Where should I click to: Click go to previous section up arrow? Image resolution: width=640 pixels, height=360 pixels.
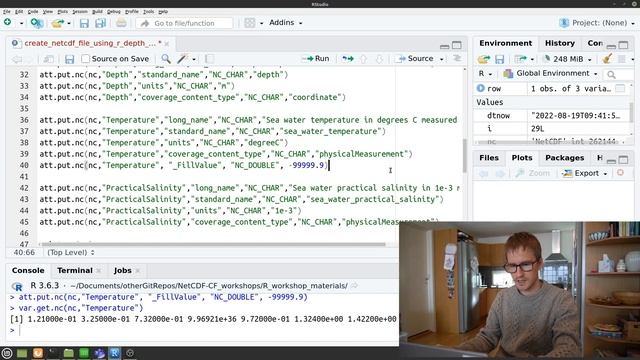363,59
